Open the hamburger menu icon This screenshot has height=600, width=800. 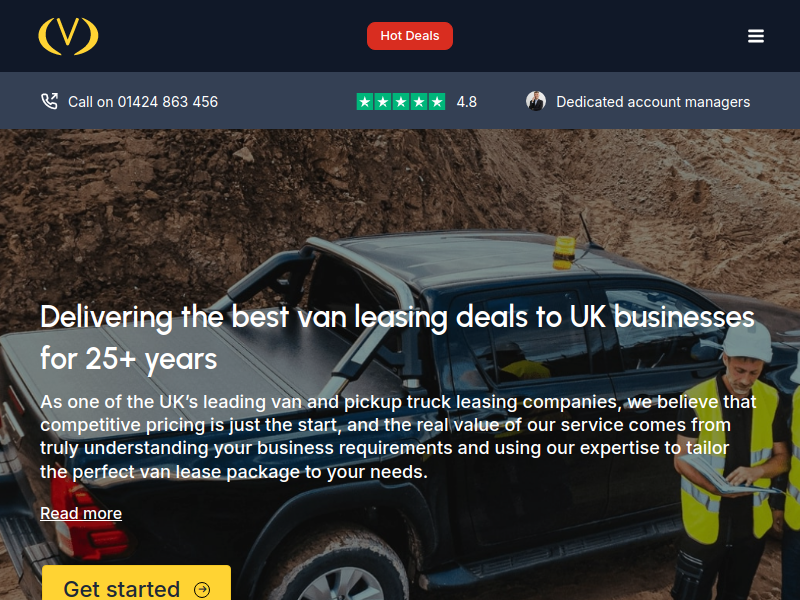click(756, 36)
